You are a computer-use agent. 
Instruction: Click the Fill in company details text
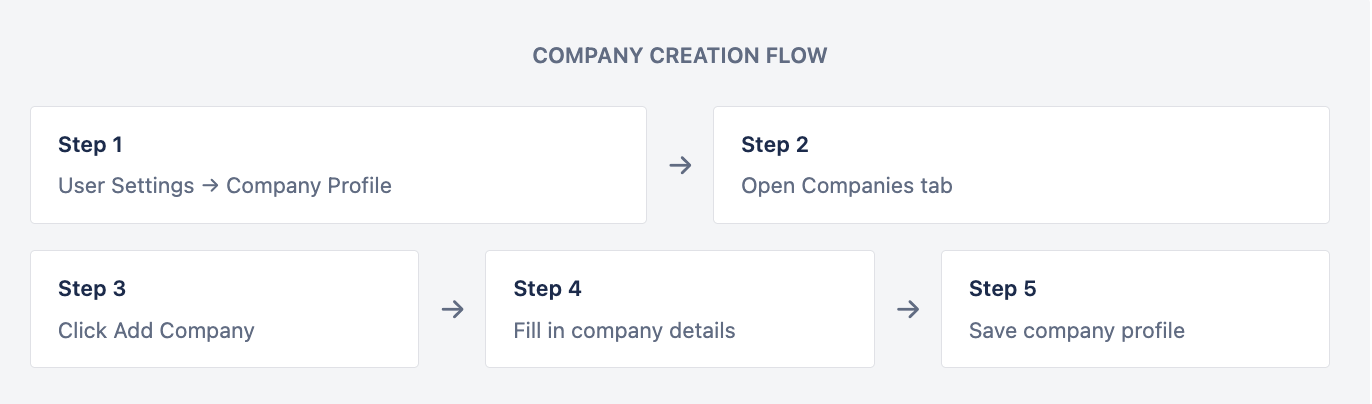pos(624,330)
